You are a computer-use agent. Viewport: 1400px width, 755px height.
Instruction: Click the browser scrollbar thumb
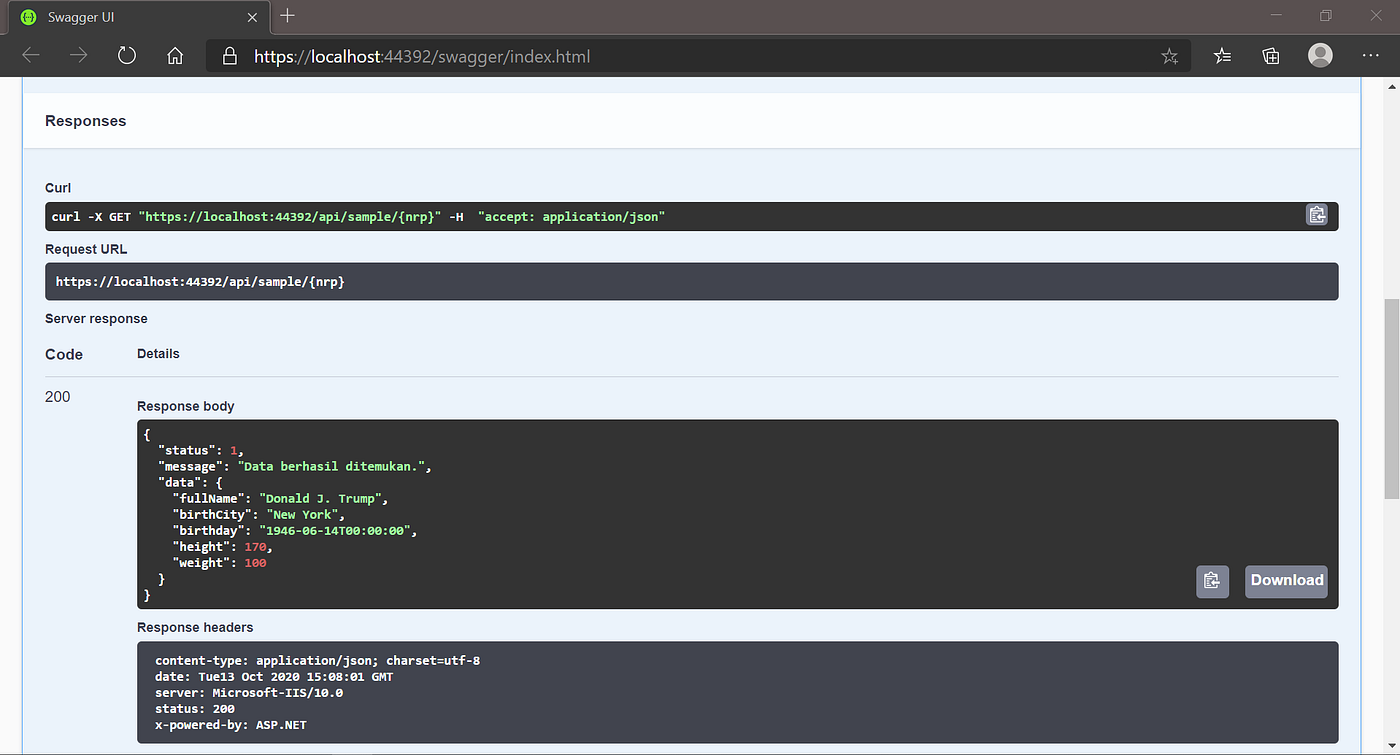click(1390, 400)
